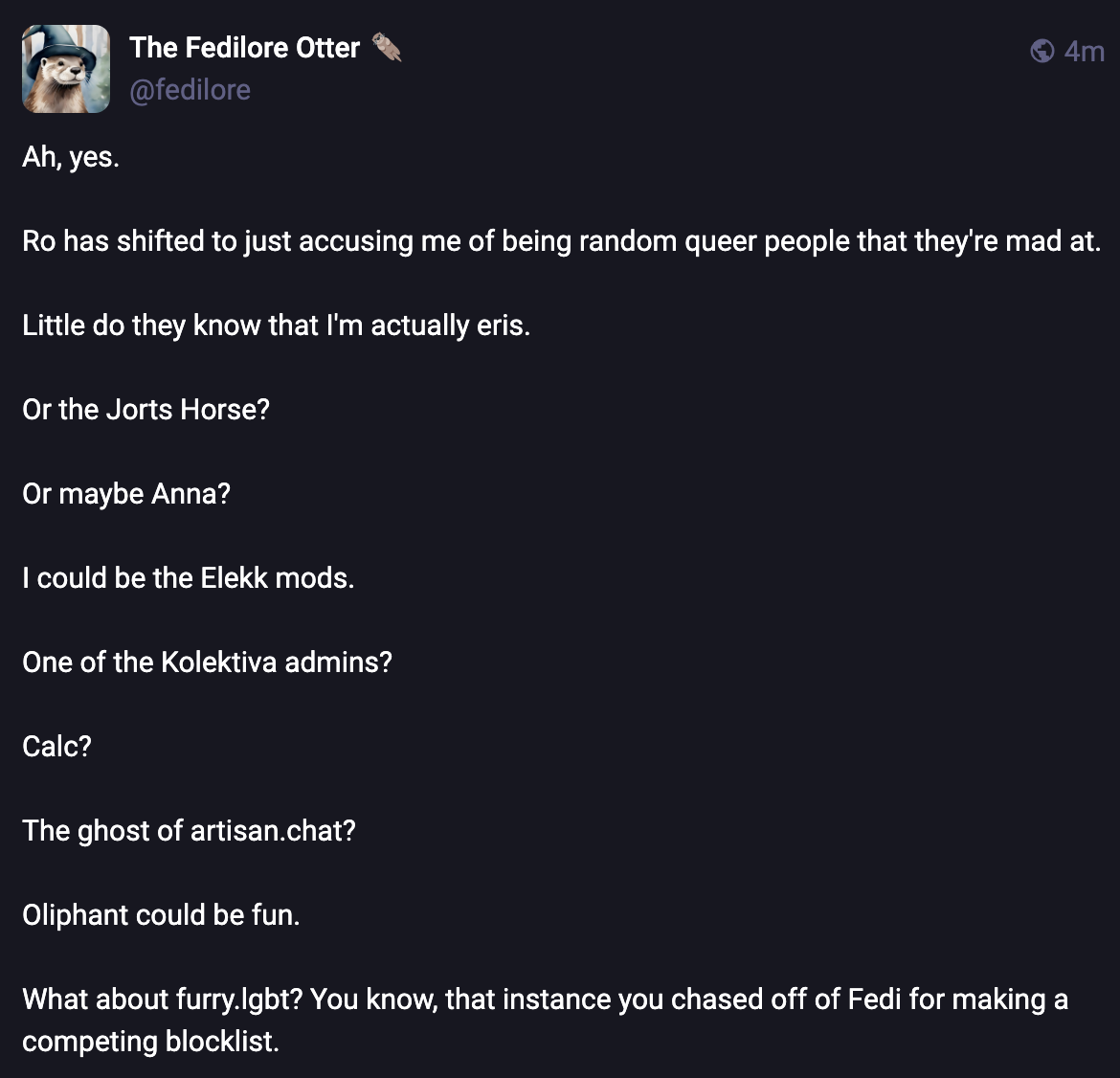This screenshot has height=1078, width=1120.
Task: Click the otter avatar profile picture
Action: (66, 69)
